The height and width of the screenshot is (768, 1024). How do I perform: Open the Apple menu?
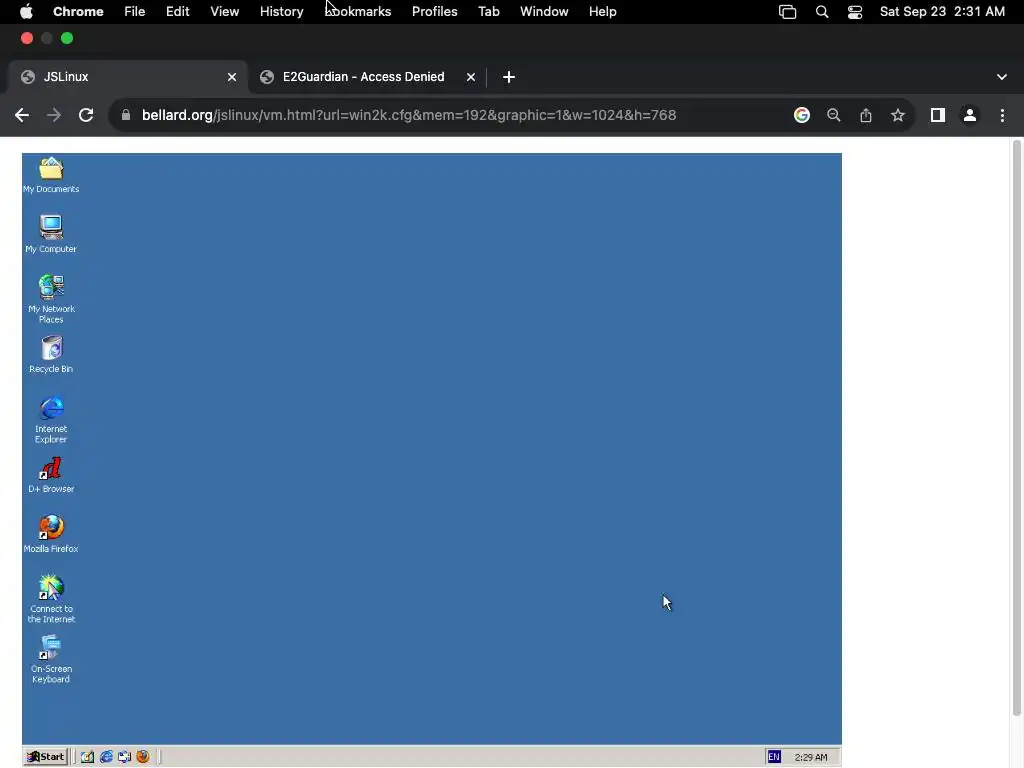[x=26, y=12]
